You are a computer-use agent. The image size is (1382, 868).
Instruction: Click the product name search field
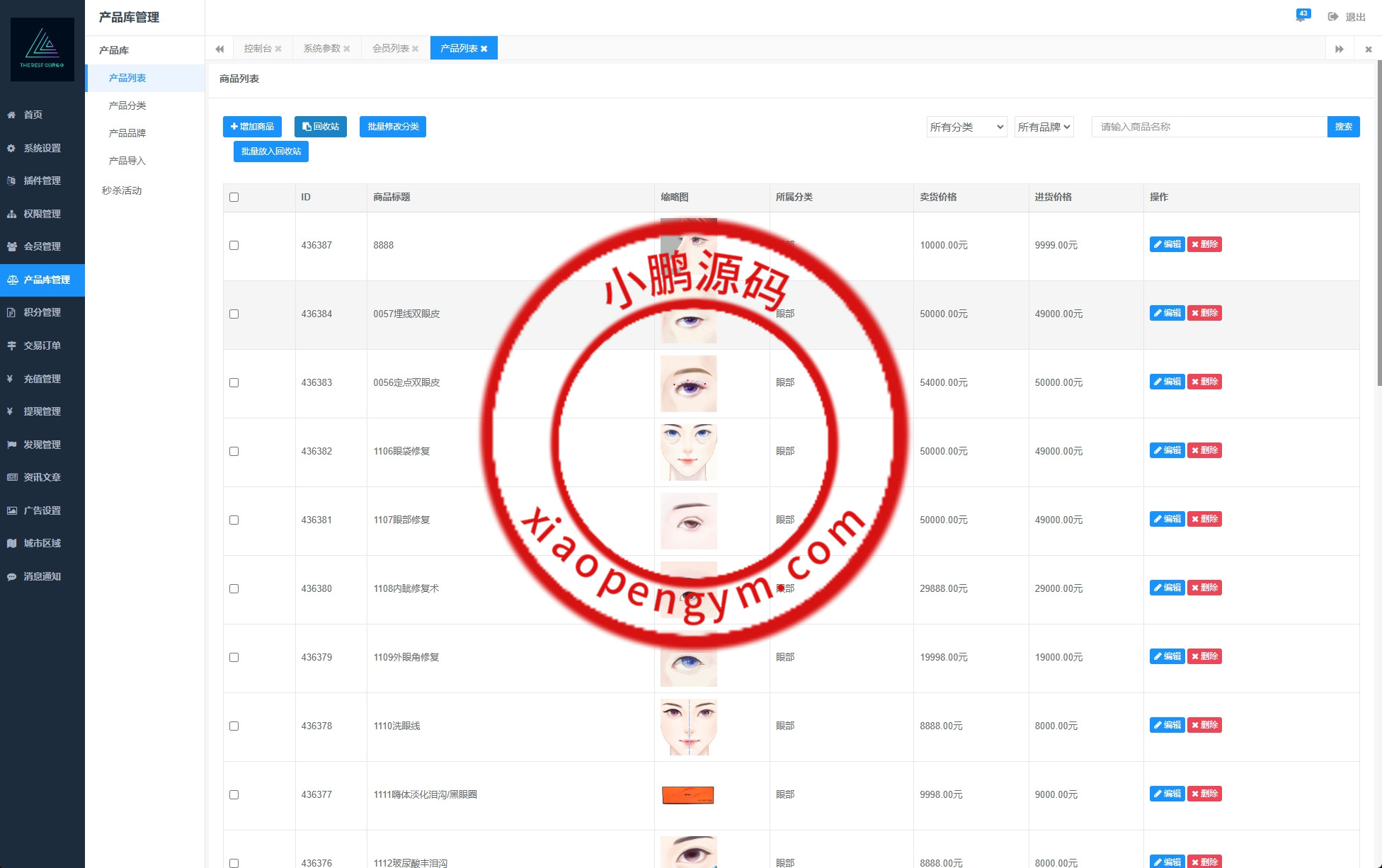coord(1209,127)
